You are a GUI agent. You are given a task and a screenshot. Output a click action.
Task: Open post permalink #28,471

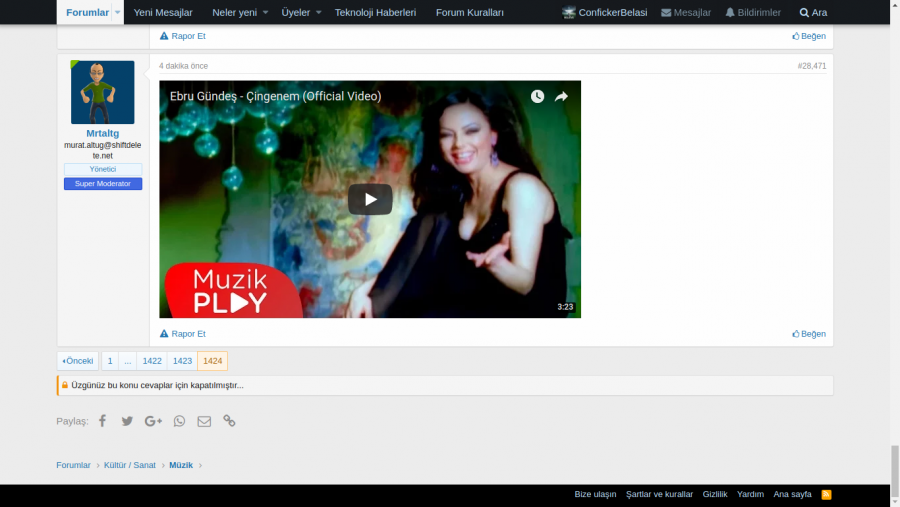click(812, 66)
